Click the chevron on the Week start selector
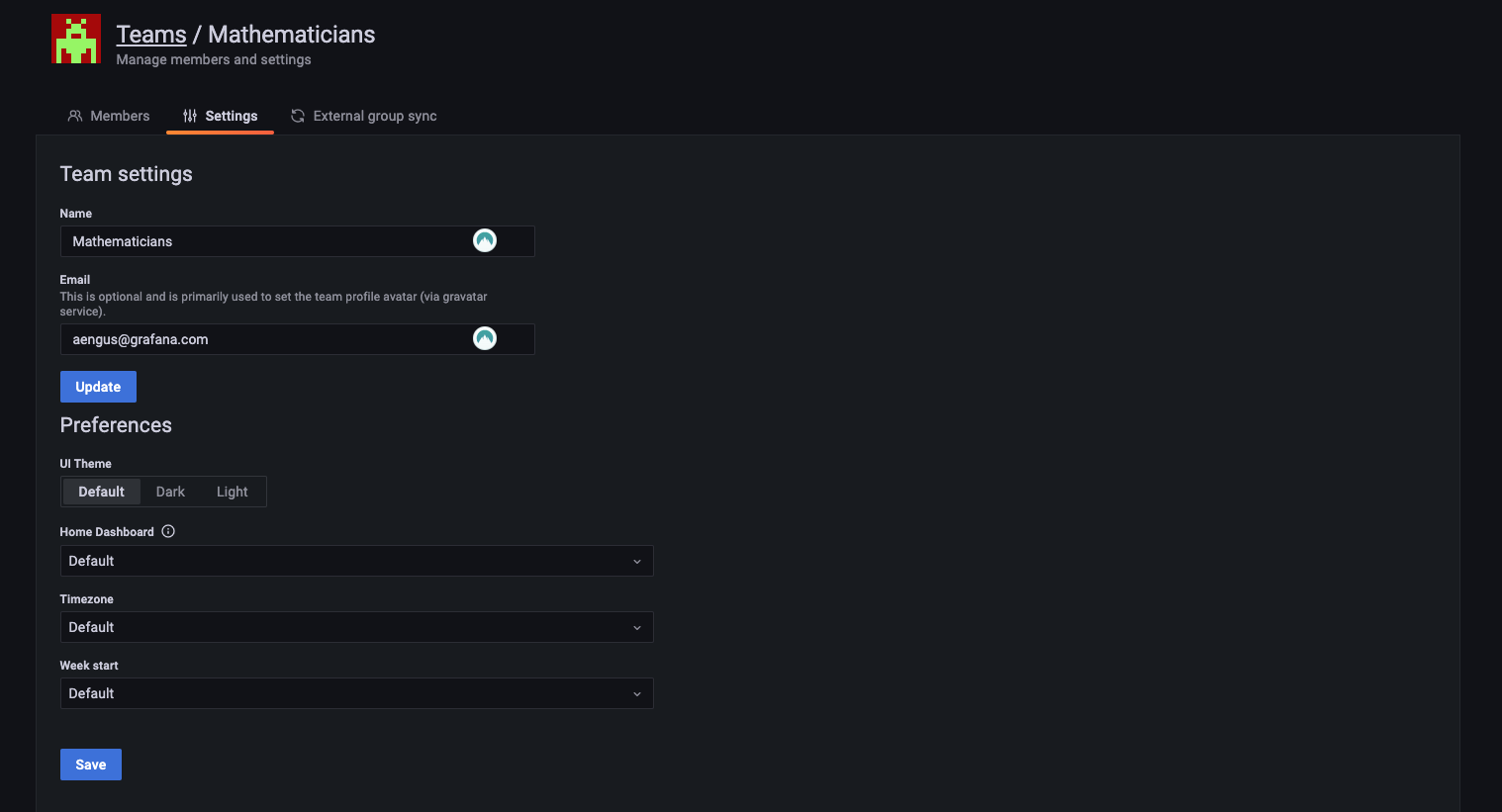The height and width of the screenshot is (812, 1502). pos(637,693)
